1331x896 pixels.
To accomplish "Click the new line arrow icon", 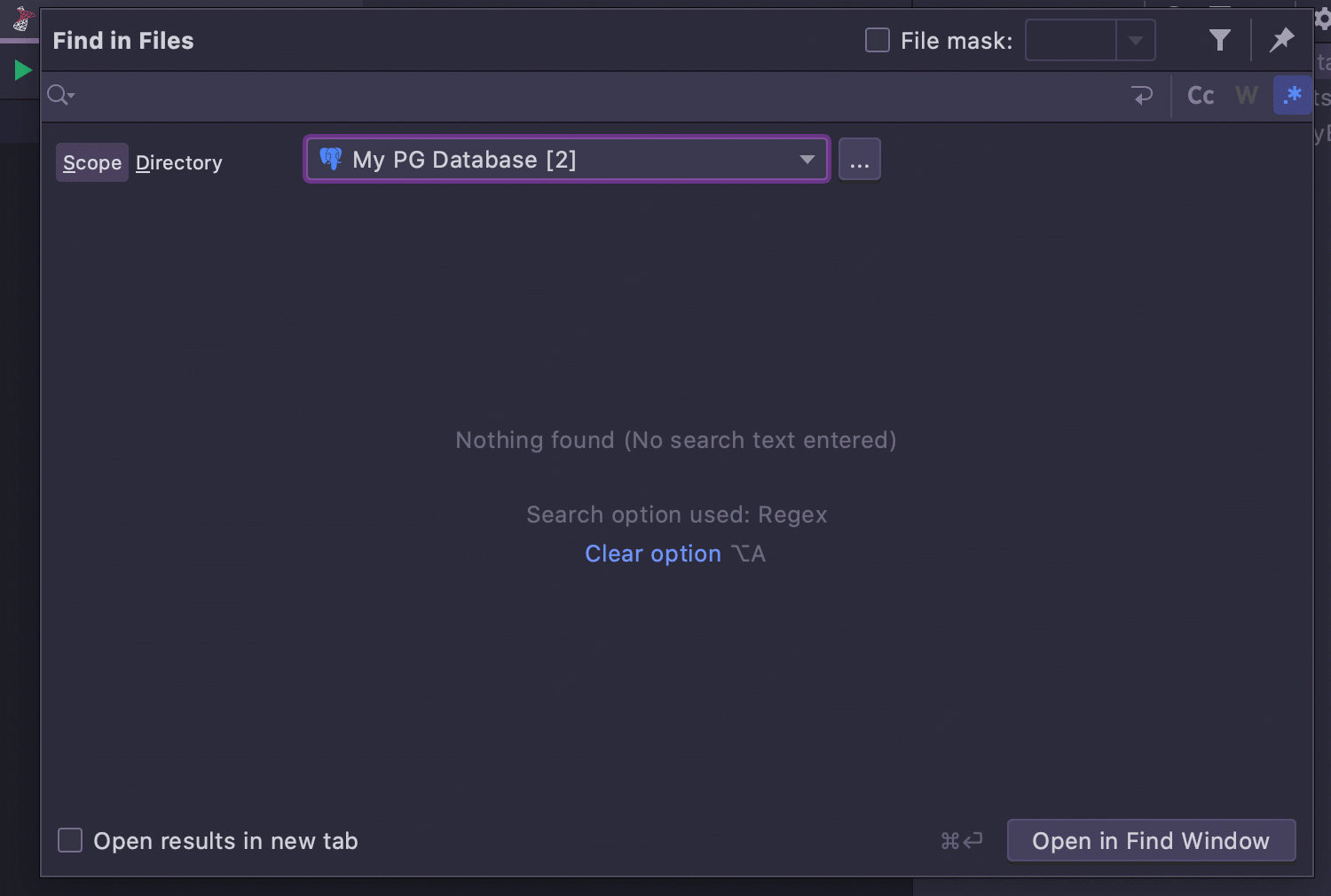I will [1143, 96].
